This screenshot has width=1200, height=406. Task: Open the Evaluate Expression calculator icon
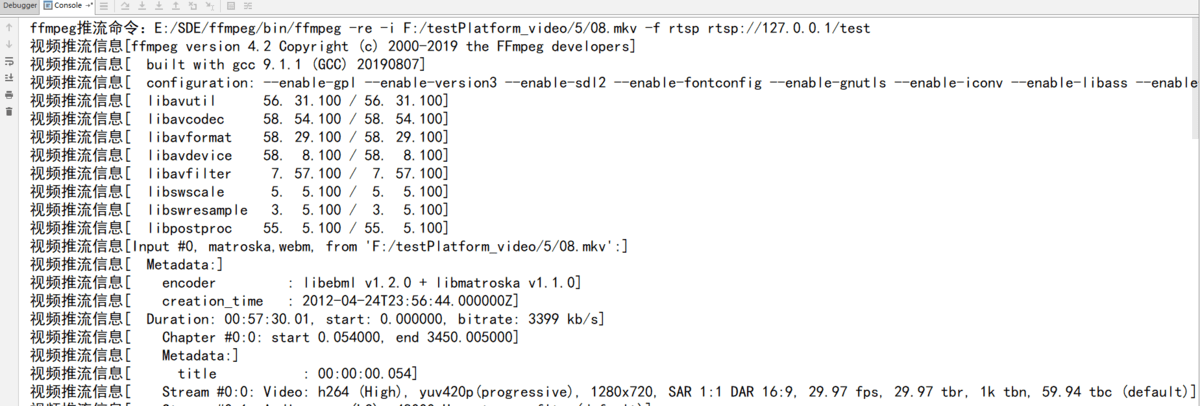click(x=231, y=6)
